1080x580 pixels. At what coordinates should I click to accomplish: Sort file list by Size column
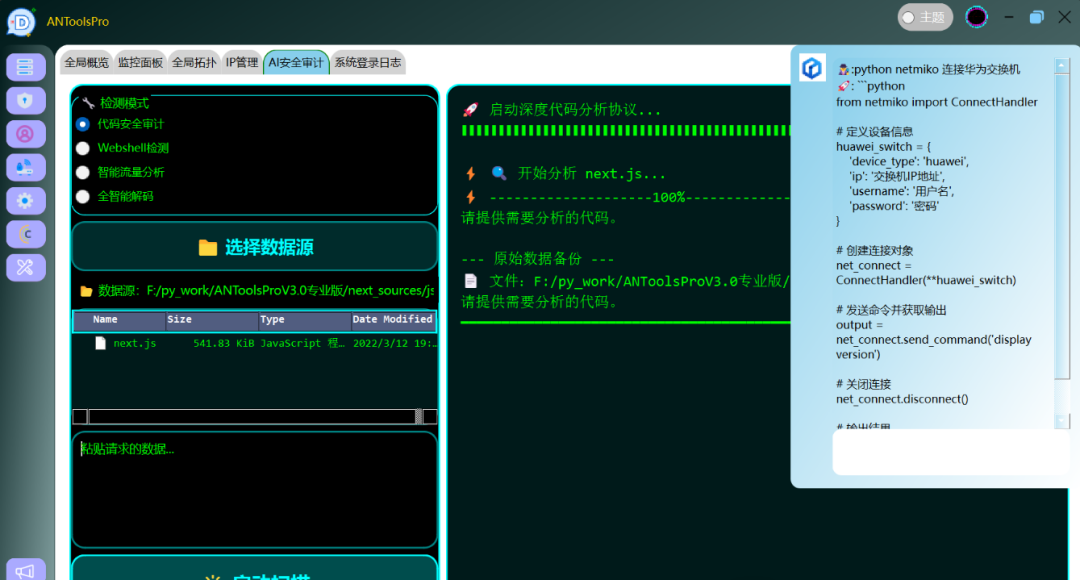click(211, 320)
